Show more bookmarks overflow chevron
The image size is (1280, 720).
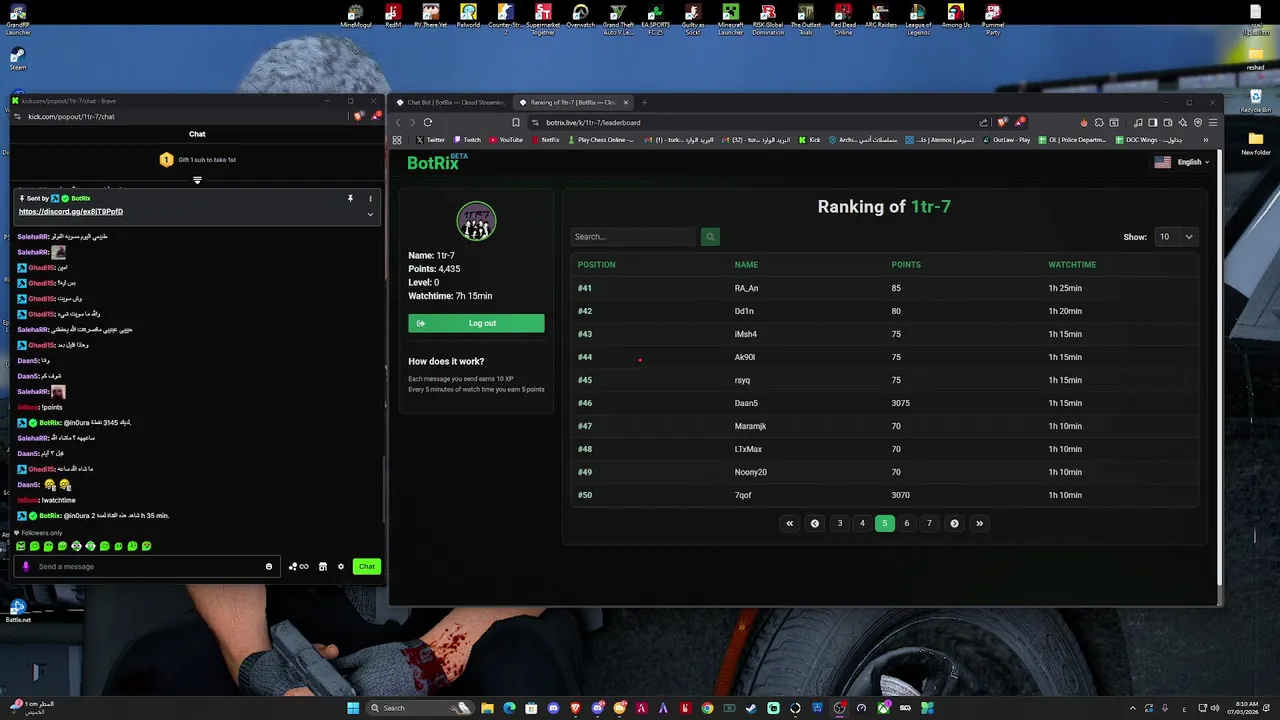pos(1205,140)
